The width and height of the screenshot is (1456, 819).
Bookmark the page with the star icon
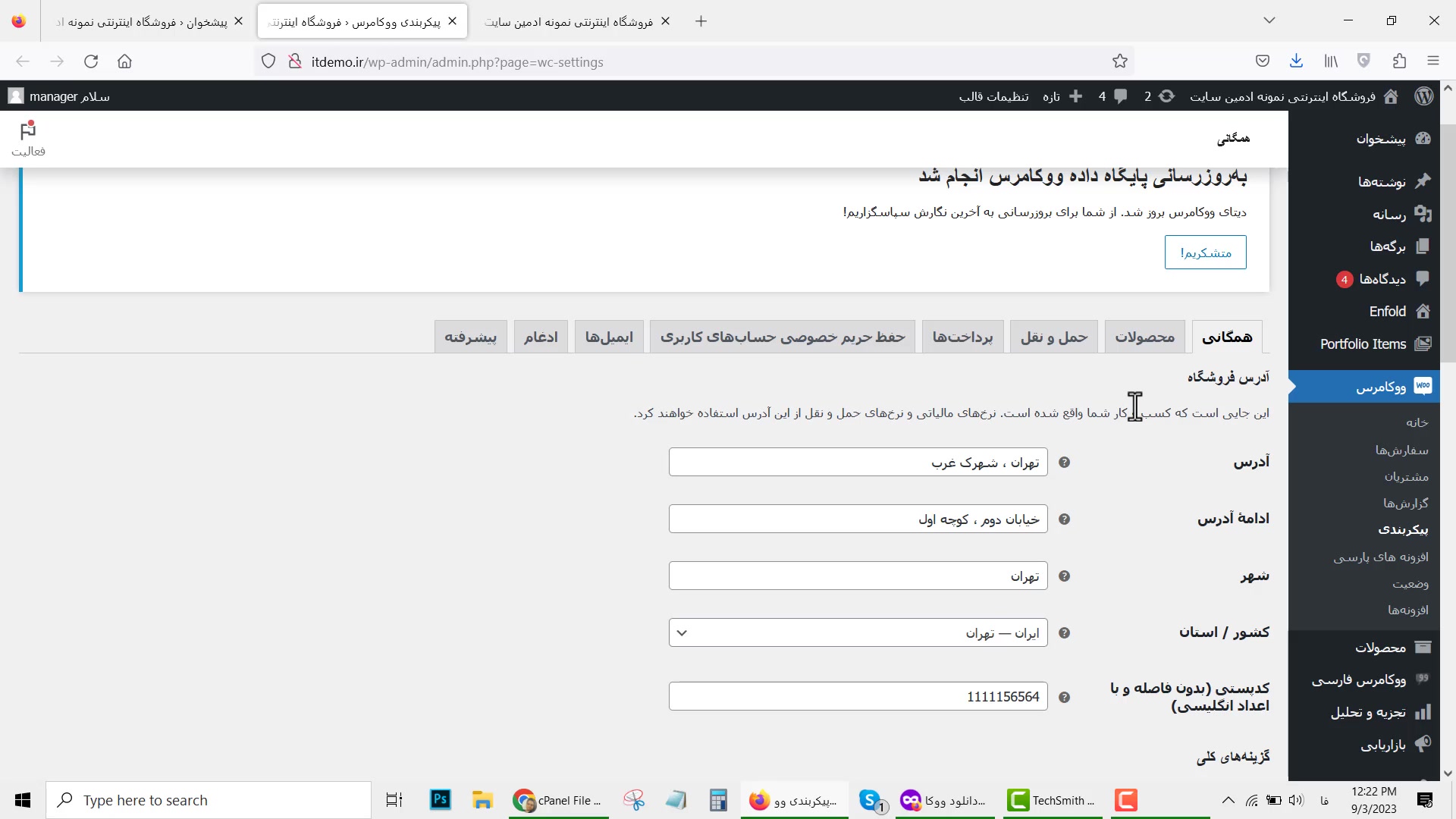click(1119, 61)
